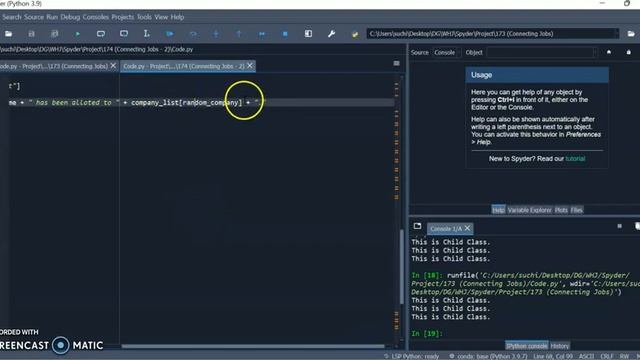Close the 173 (Connecting Jobs) editor tab
The image size is (640, 360).
pos(113,65)
